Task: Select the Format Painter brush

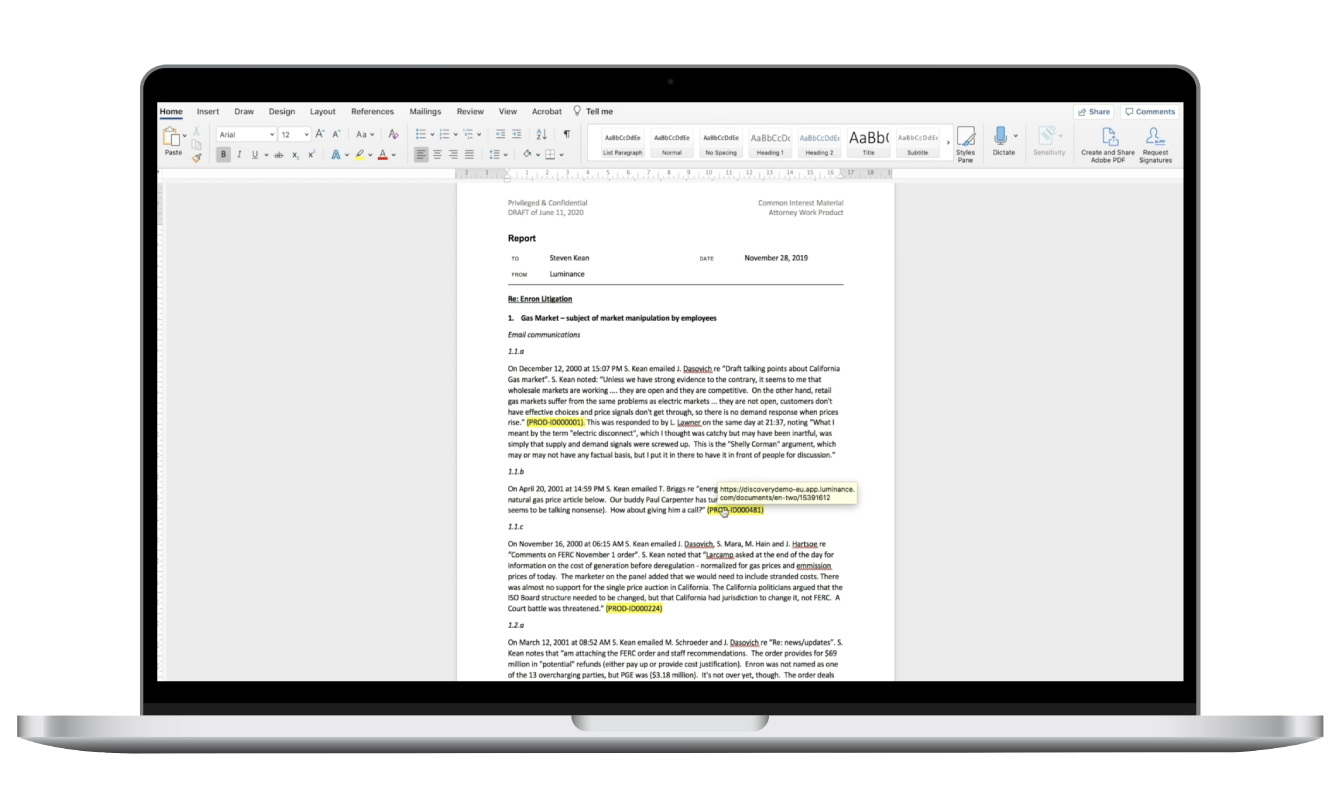Action: point(196,158)
